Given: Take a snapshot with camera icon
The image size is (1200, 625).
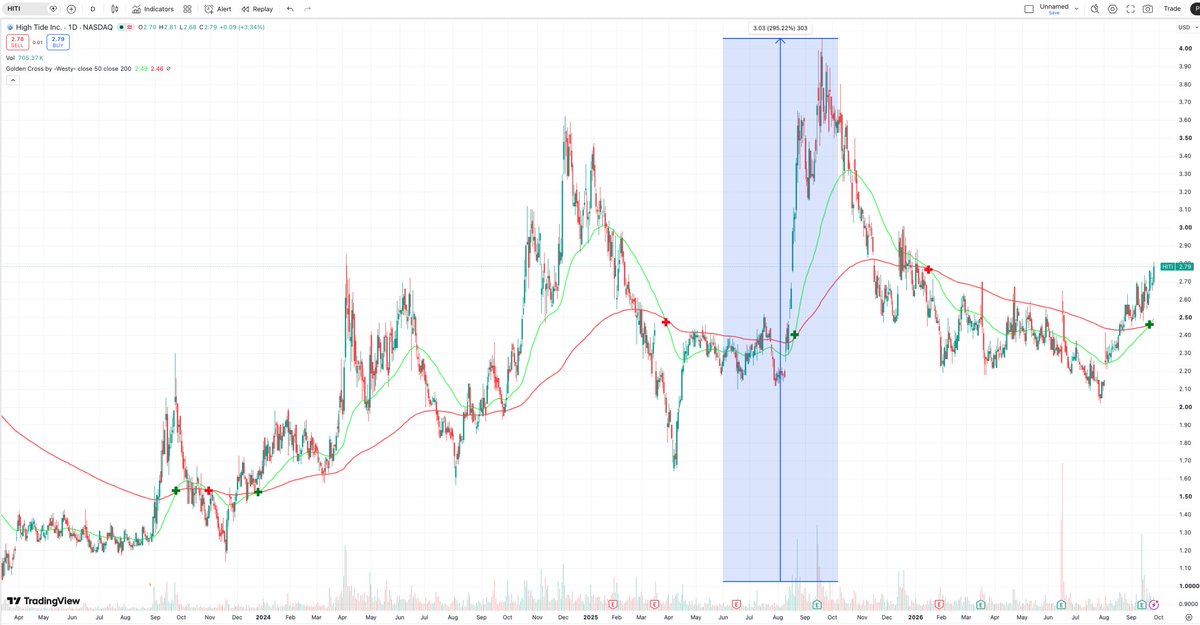Looking at the screenshot, I should pos(1147,8).
